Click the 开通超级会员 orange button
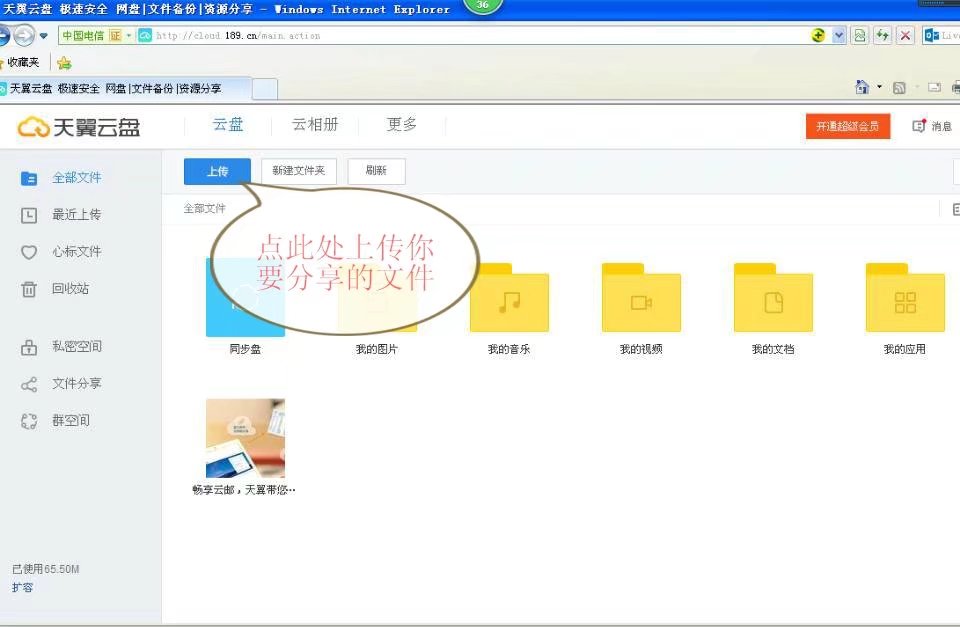 [x=847, y=126]
